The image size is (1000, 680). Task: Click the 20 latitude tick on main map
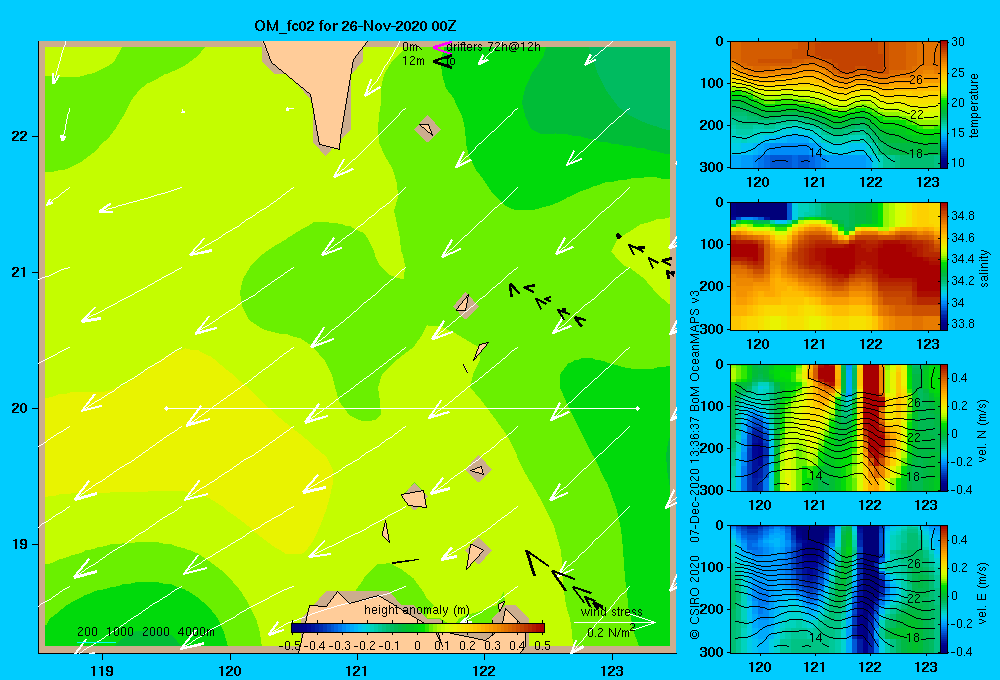(x=19, y=408)
